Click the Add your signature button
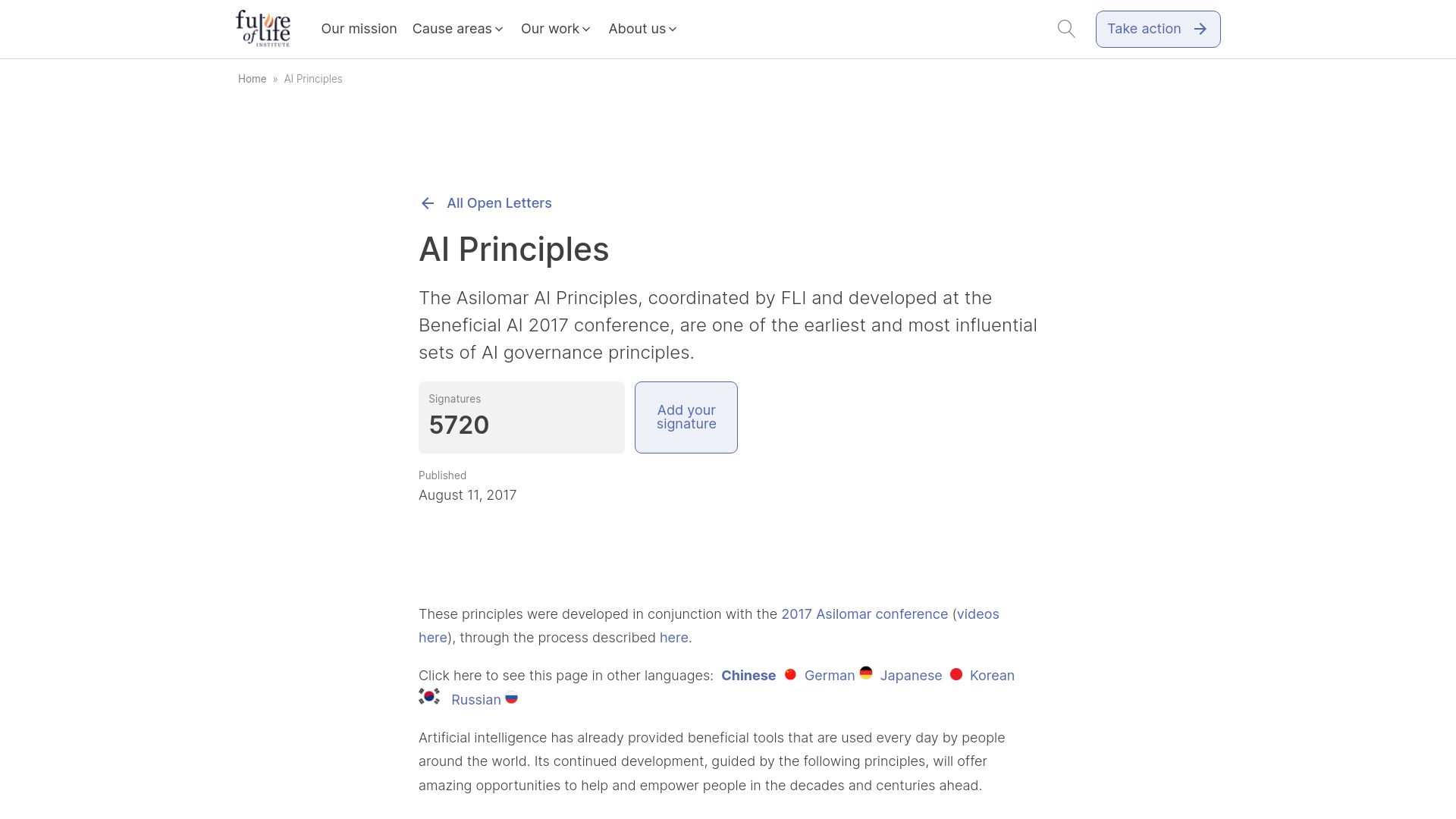The width and height of the screenshot is (1456, 819). (686, 417)
